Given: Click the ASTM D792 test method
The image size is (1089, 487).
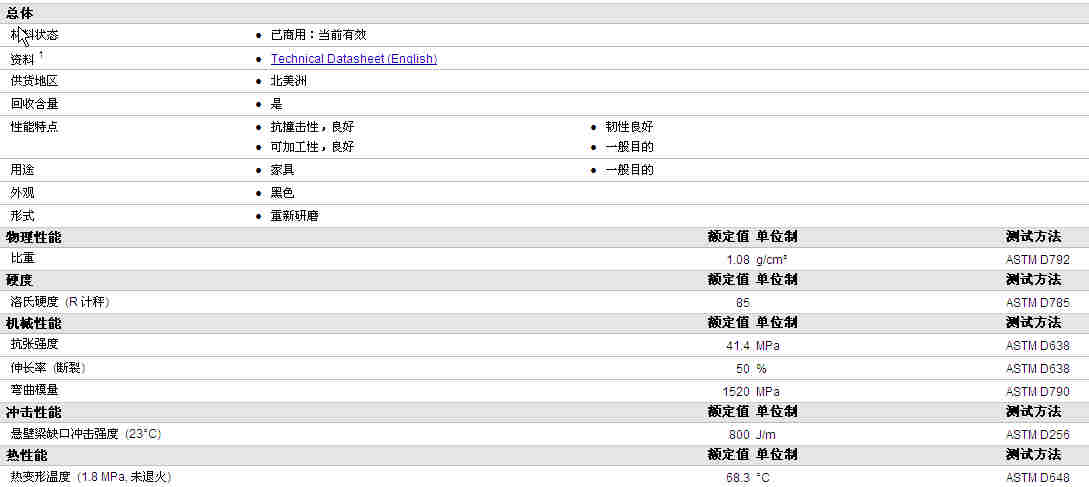Looking at the screenshot, I should click(1038, 260).
